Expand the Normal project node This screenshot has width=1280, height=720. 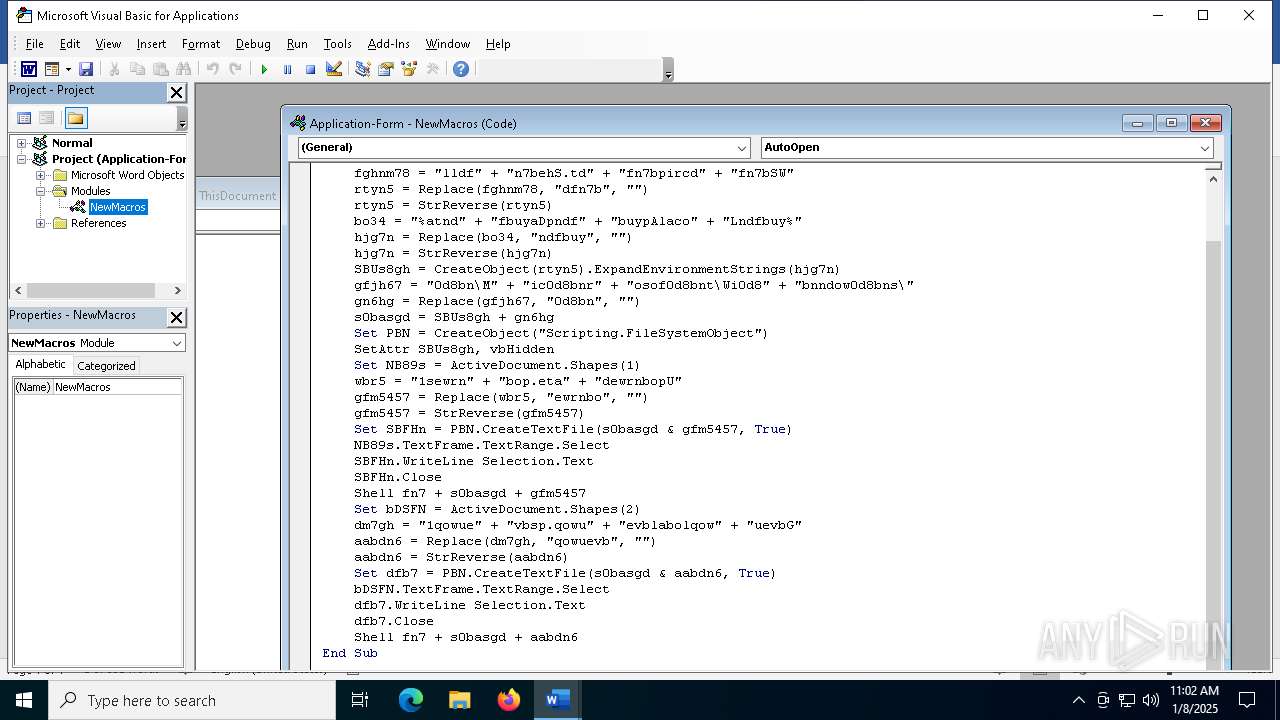(21, 143)
